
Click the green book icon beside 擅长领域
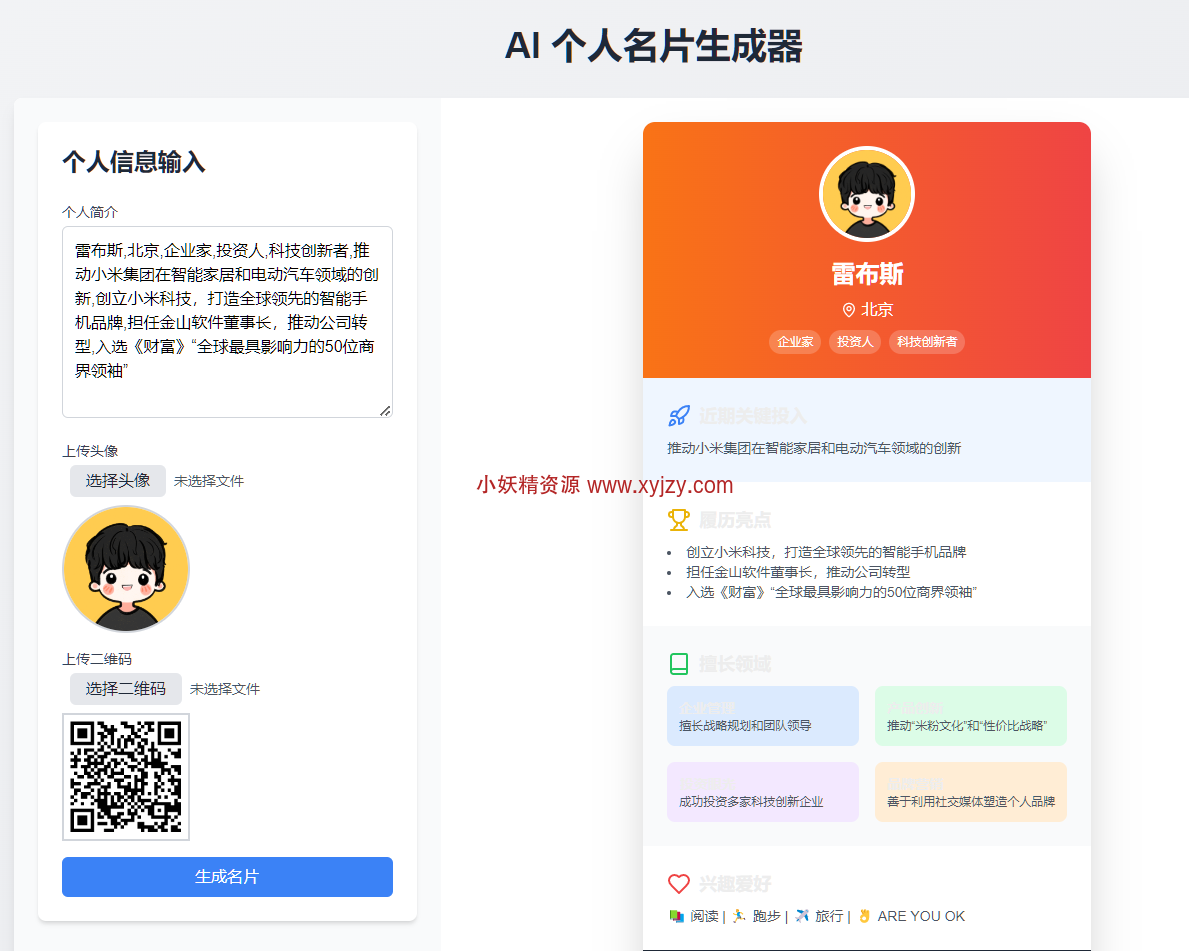679,664
